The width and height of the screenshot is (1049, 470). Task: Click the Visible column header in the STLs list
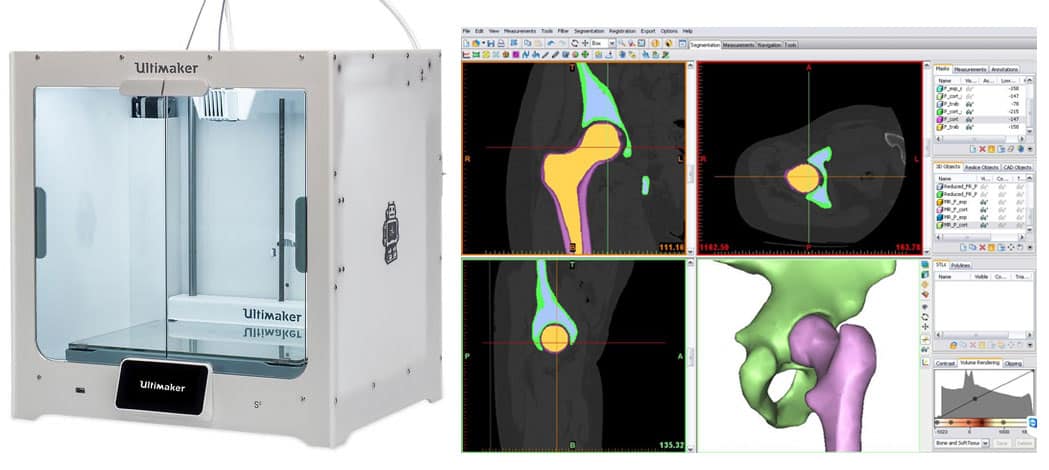point(981,277)
